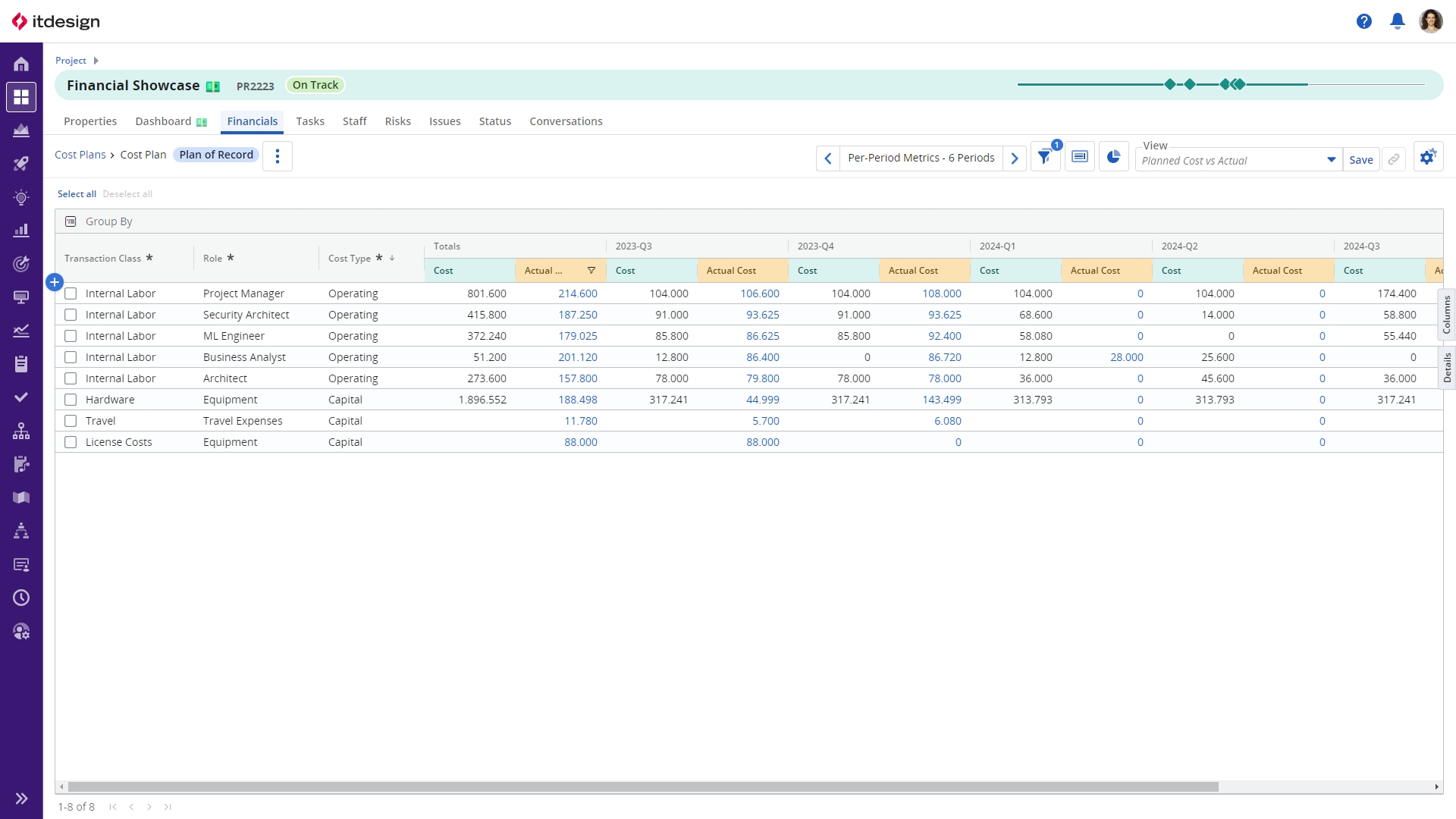Open the pie chart view icon
1456x819 pixels.
1113,157
